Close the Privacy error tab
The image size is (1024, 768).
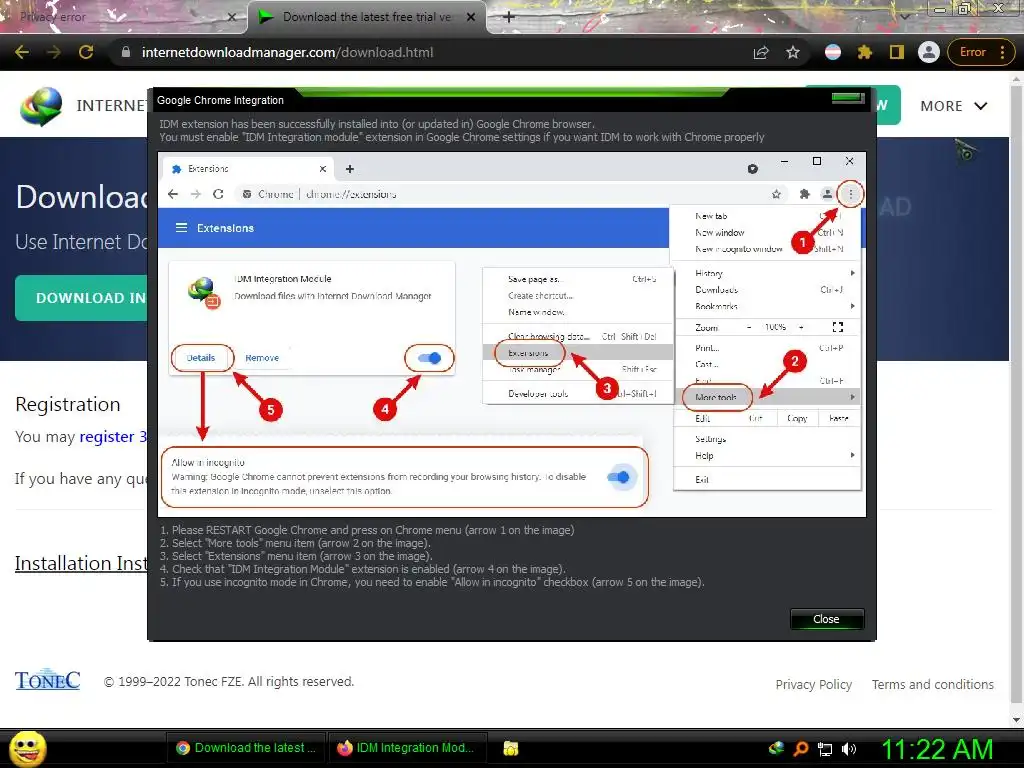[231, 18]
